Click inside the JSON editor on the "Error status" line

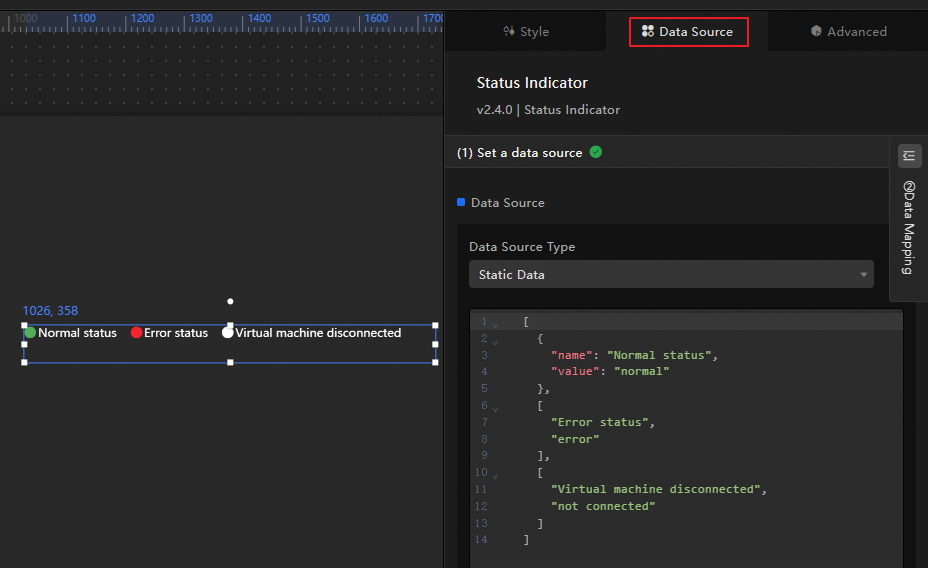click(x=600, y=422)
